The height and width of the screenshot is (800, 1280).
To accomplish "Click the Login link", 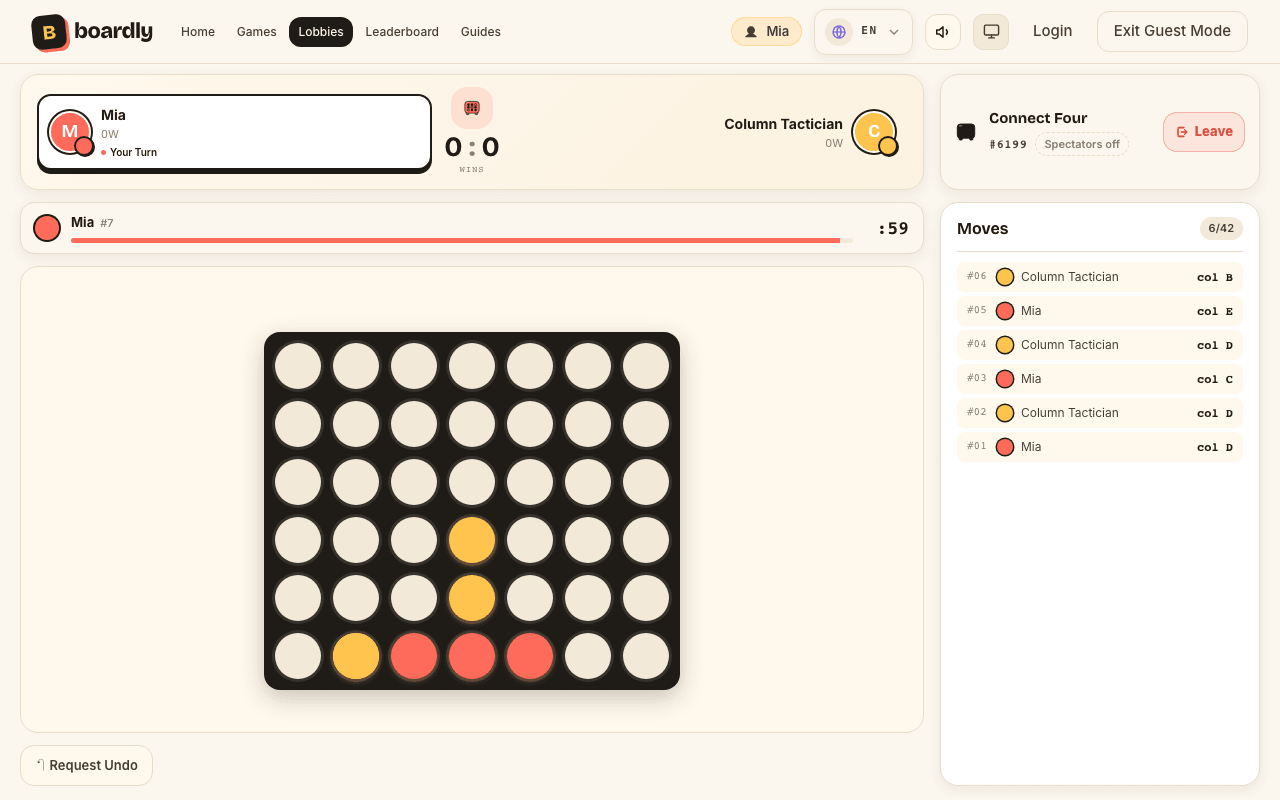I will [1052, 31].
